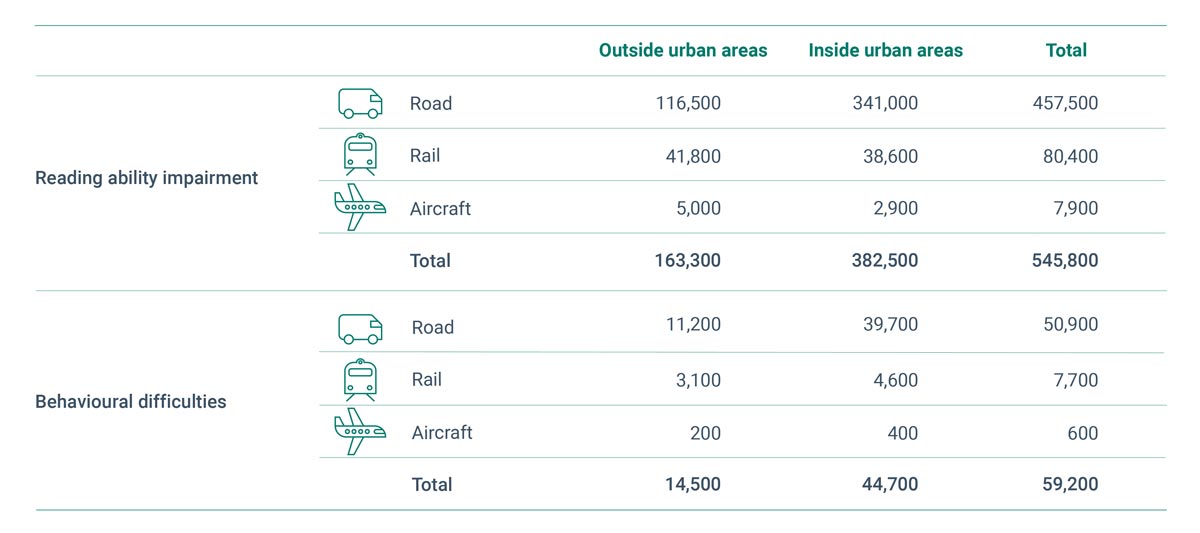Select the Outside urban areas column header

[x=683, y=50]
